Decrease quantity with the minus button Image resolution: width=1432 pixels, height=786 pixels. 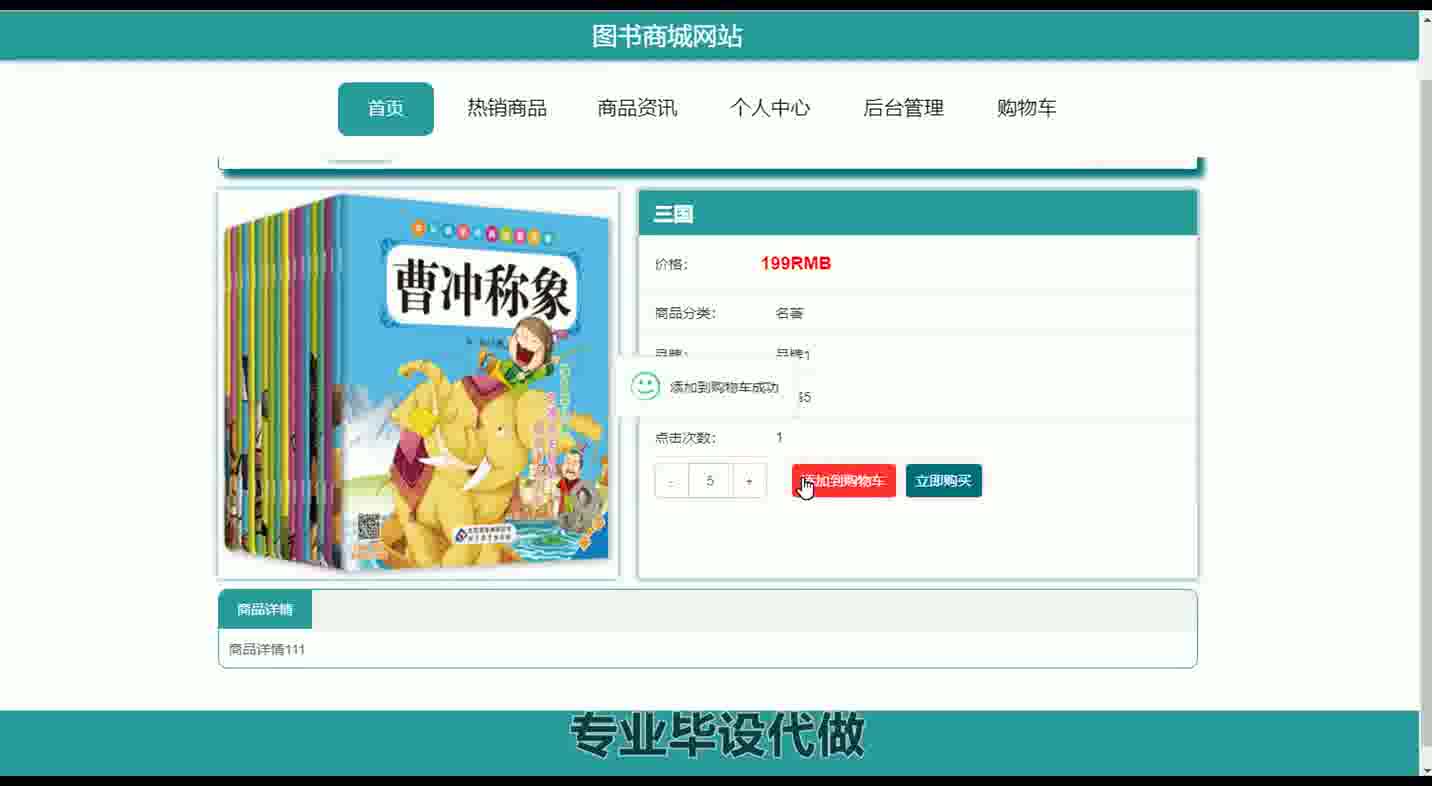pyautogui.click(x=672, y=481)
